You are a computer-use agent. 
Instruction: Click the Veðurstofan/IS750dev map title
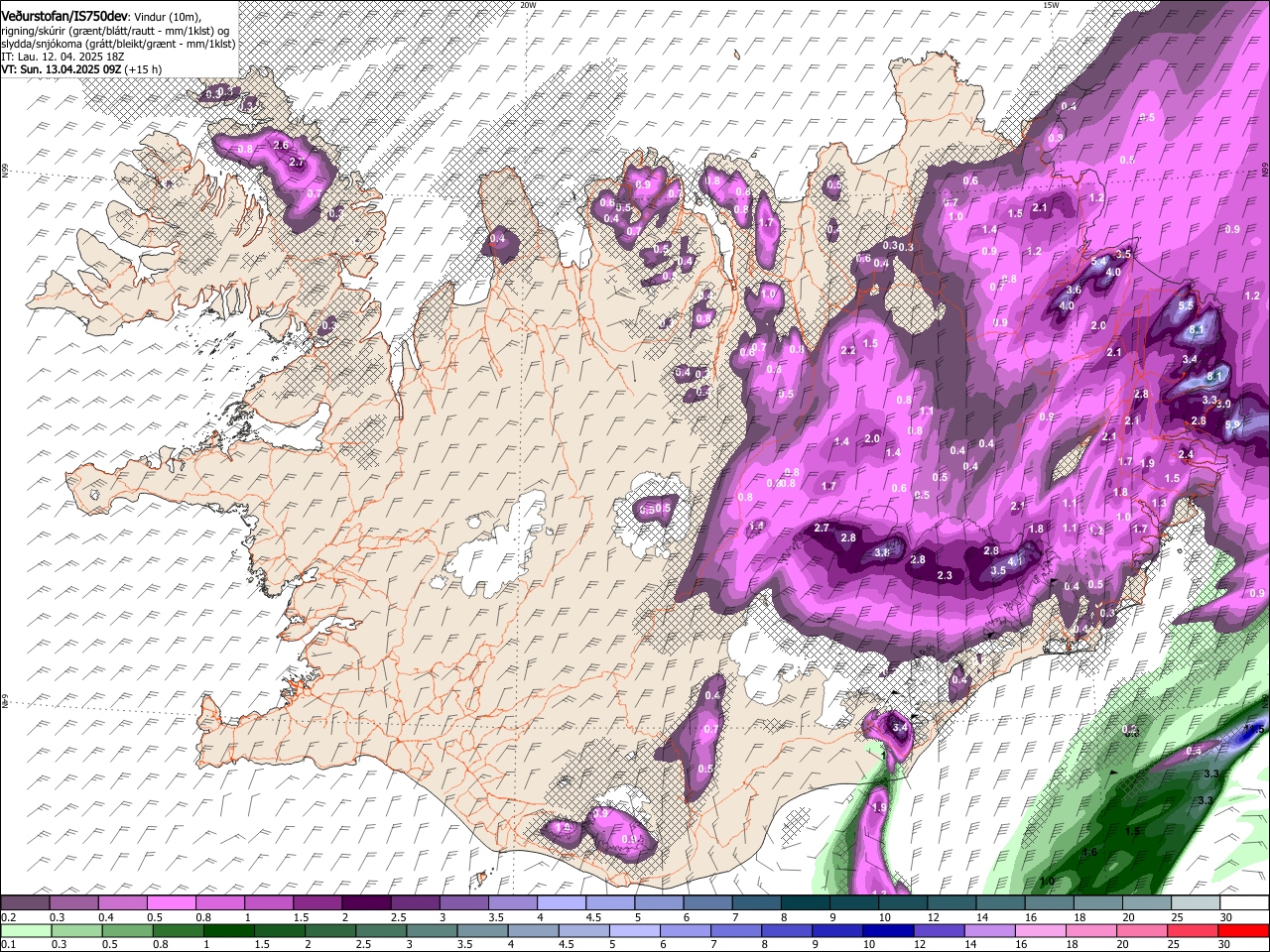coord(63,18)
